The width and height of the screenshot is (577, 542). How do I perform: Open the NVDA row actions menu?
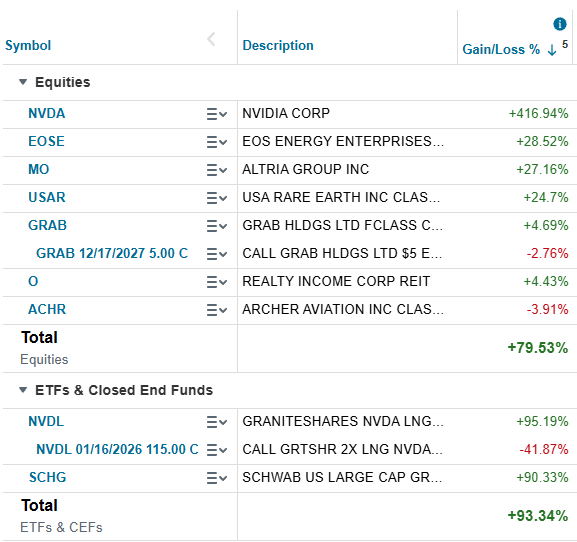coord(216,114)
